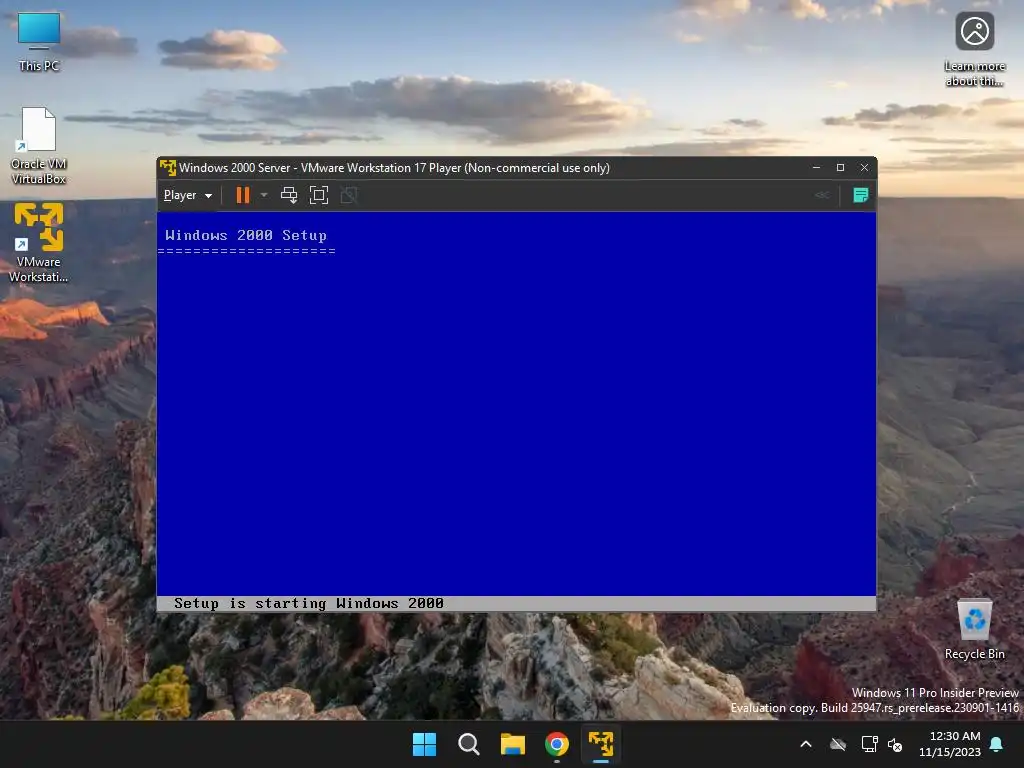Image resolution: width=1024 pixels, height=768 pixels.
Task: Show hidden system tray icons
Action: pos(806,744)
